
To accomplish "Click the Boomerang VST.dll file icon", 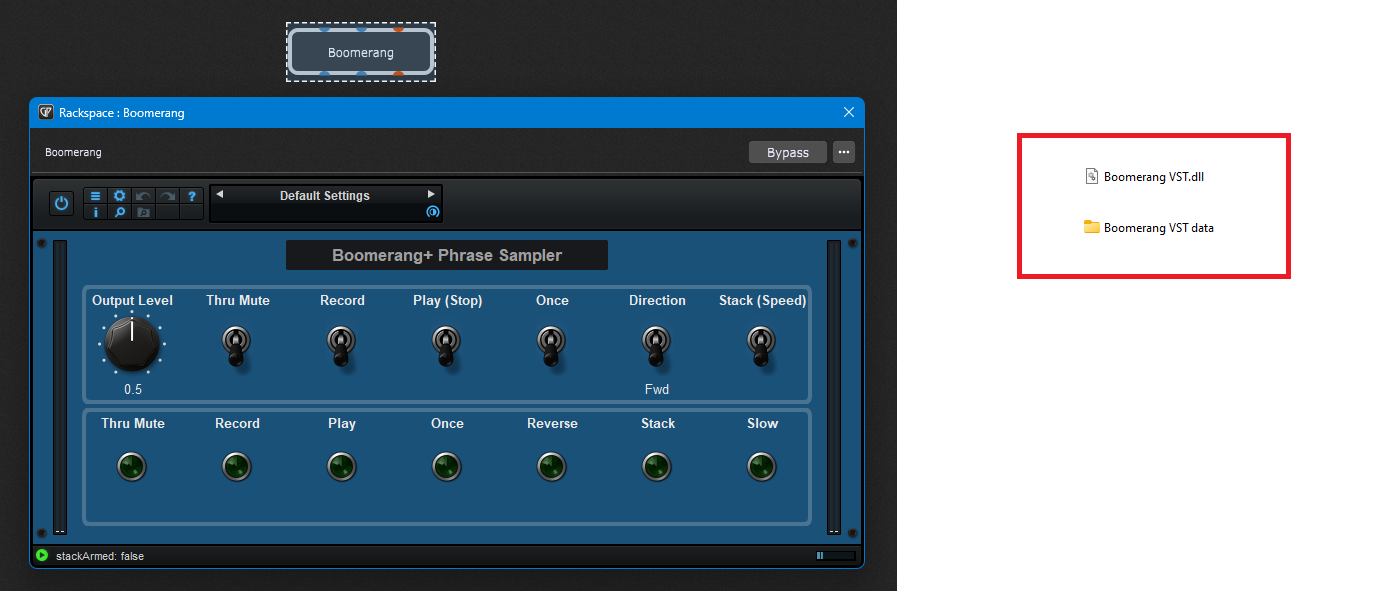I will click(x=1092, y=176).
